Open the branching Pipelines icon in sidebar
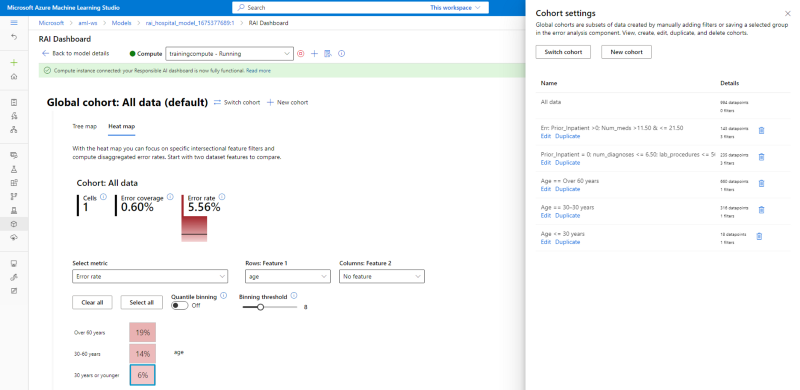Image resolution: width=800 pixels, height=390 pixels. (14, 196)
